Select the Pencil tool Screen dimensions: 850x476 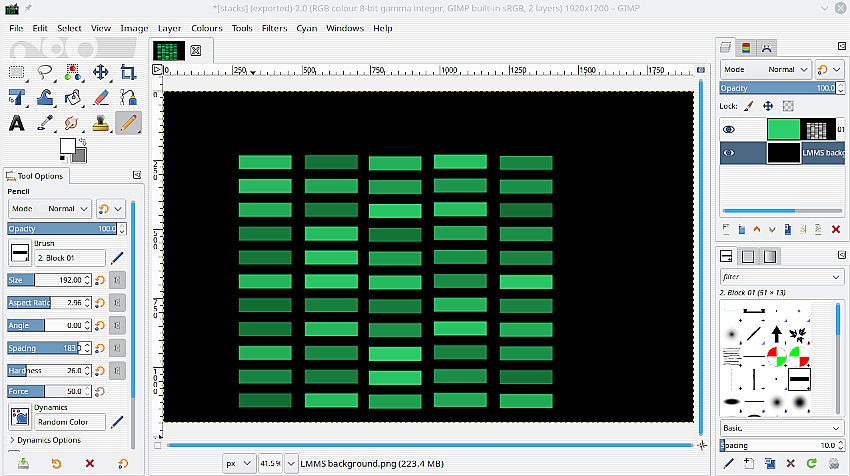click(x=128, y=123)
